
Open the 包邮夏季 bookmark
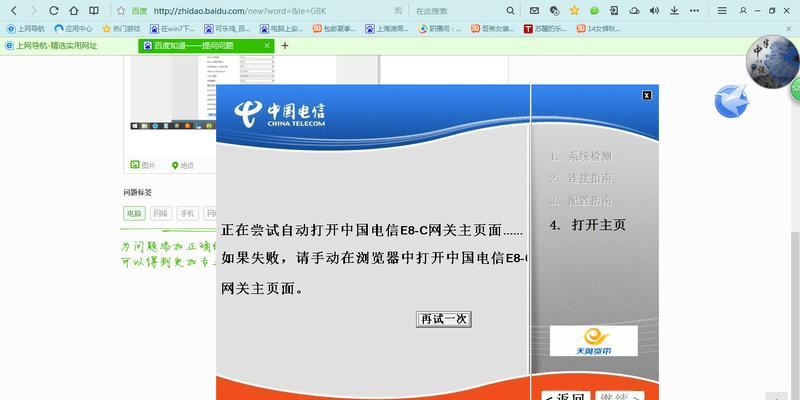pos(334,29)
